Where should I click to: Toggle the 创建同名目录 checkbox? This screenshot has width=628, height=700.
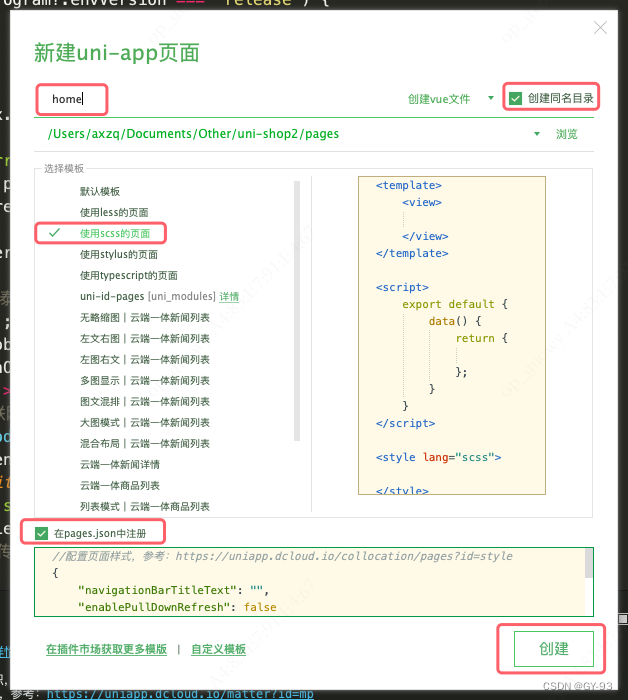point(516,98)
